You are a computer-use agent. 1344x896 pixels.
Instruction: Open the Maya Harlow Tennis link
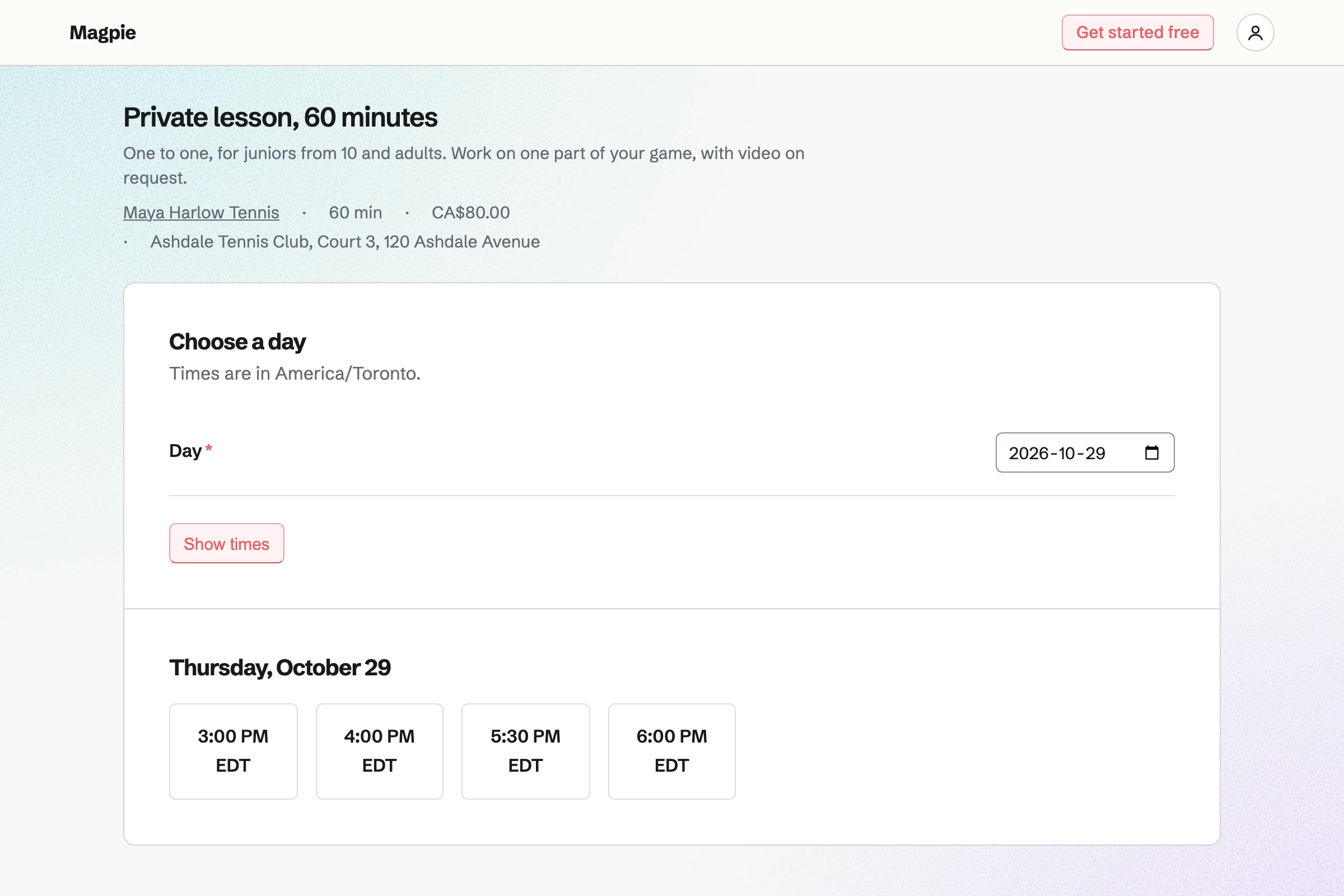click(x=201, y=213)
